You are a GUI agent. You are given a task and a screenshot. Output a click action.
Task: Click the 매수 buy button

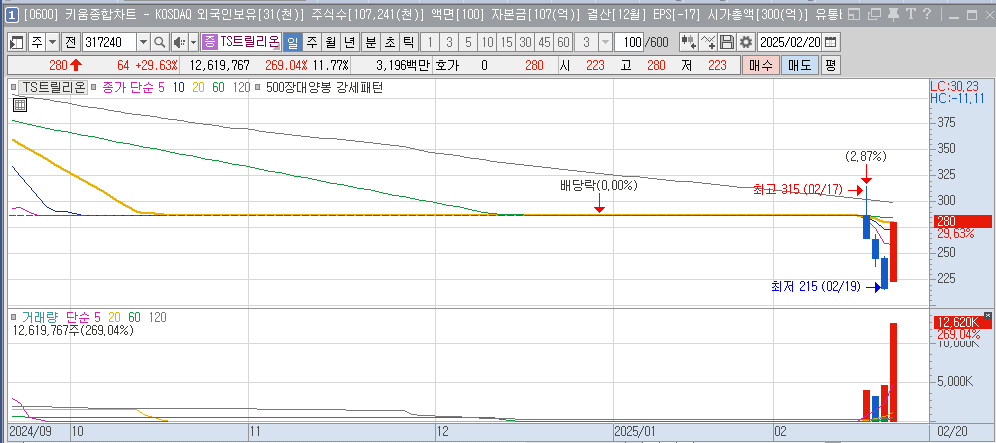(x=760, y=65)
